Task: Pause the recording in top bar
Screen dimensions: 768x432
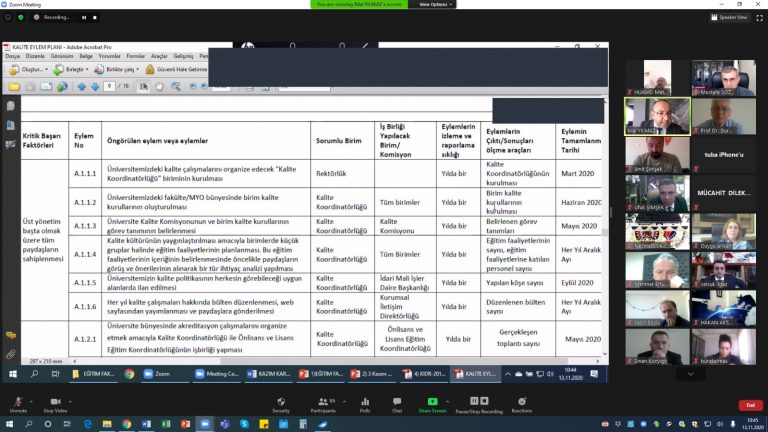Action: pos(84,18)
